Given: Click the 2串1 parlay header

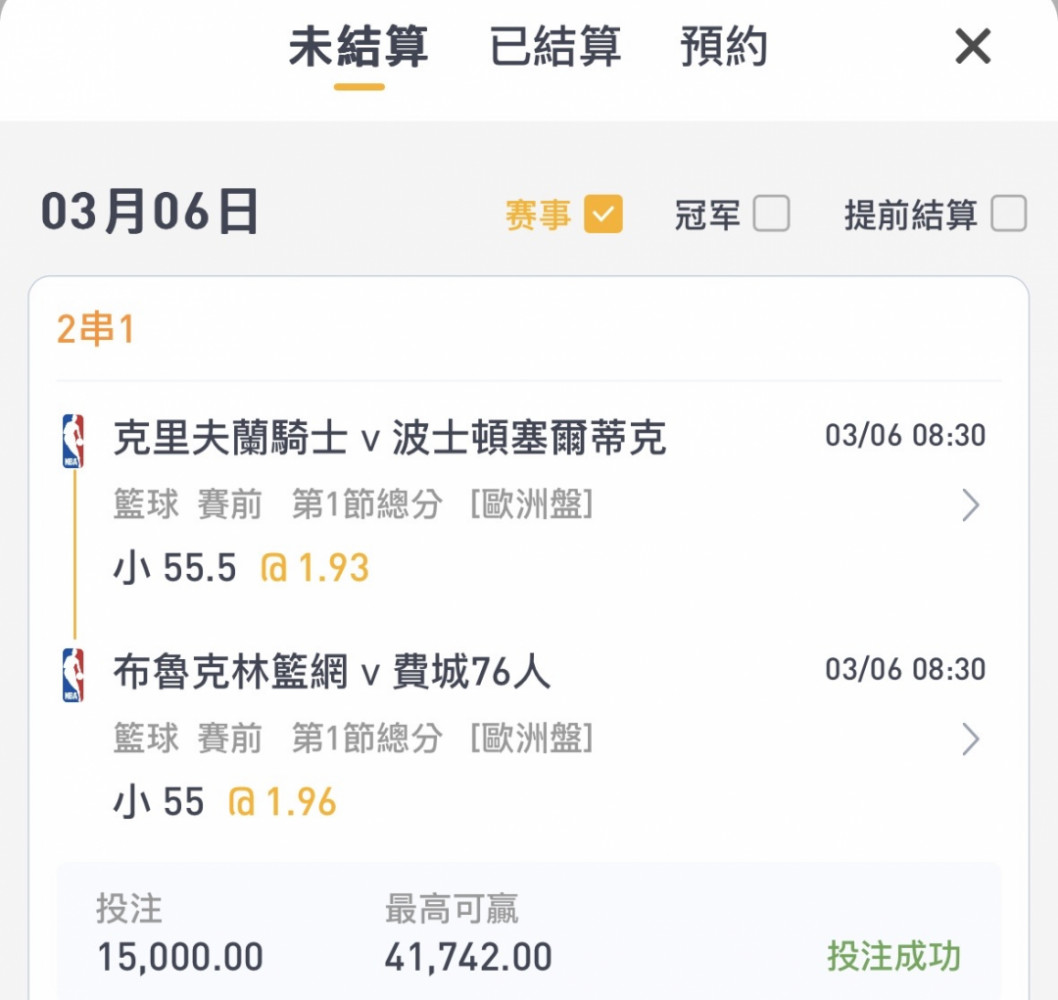Looking at the screenshot, I should tap(95, 330).
